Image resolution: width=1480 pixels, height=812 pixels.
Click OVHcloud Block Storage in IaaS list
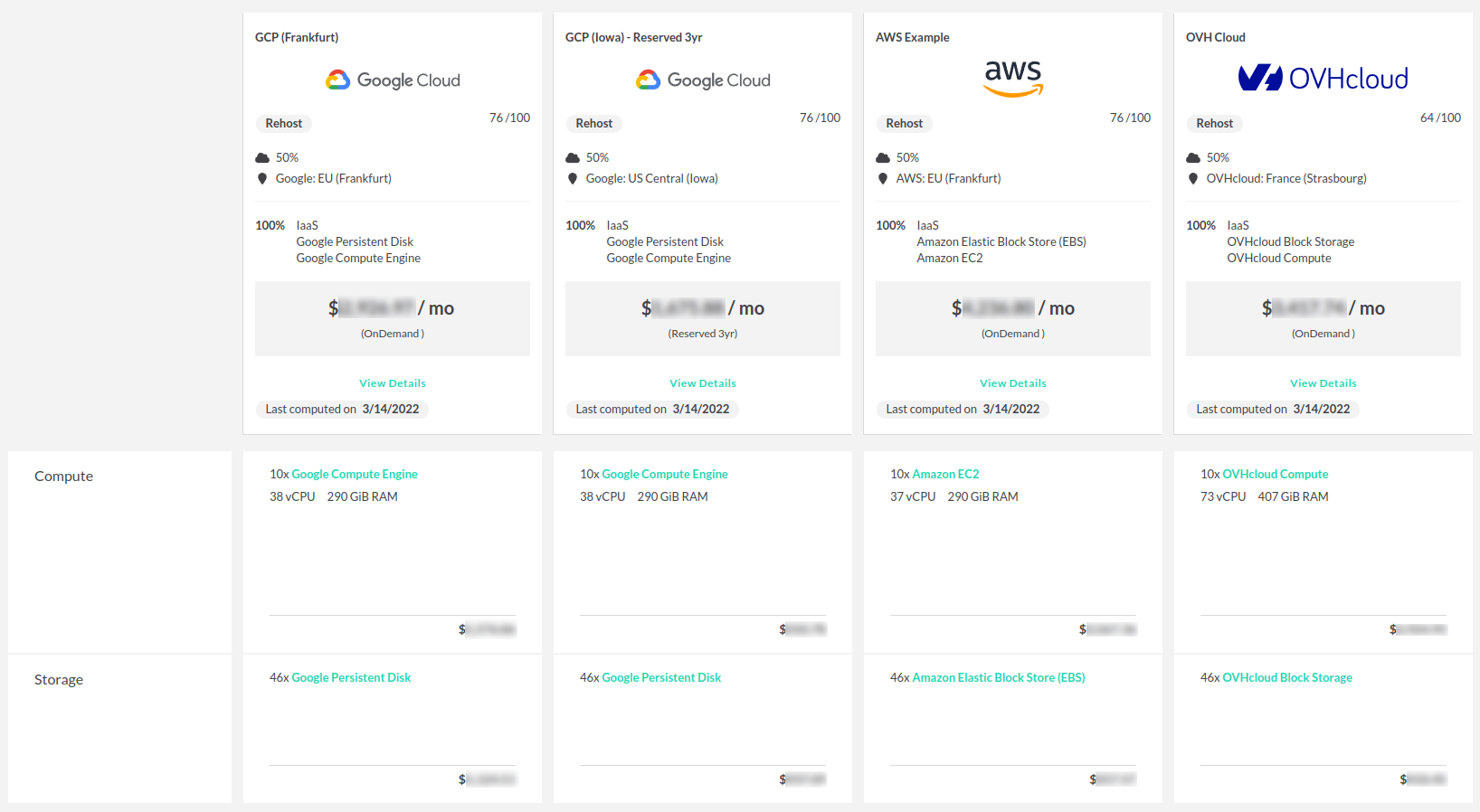point(1291,241)
